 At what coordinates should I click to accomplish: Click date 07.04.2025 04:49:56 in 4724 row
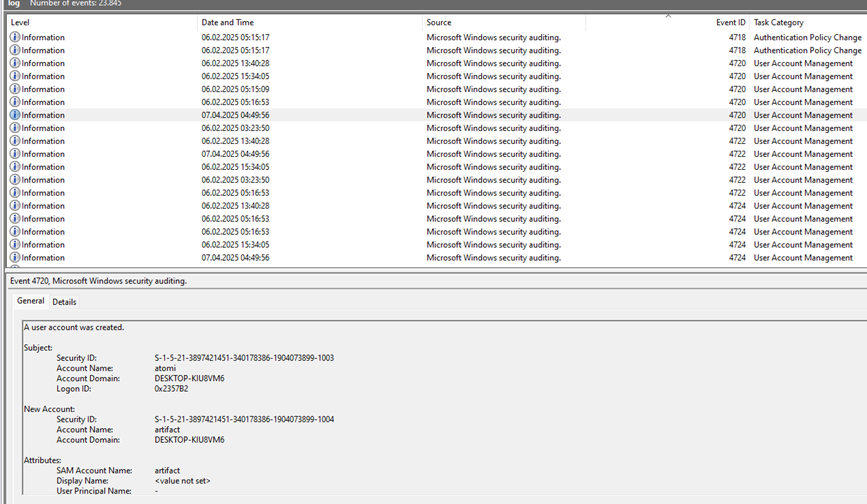pyautogui.click(x=236, y=258)
